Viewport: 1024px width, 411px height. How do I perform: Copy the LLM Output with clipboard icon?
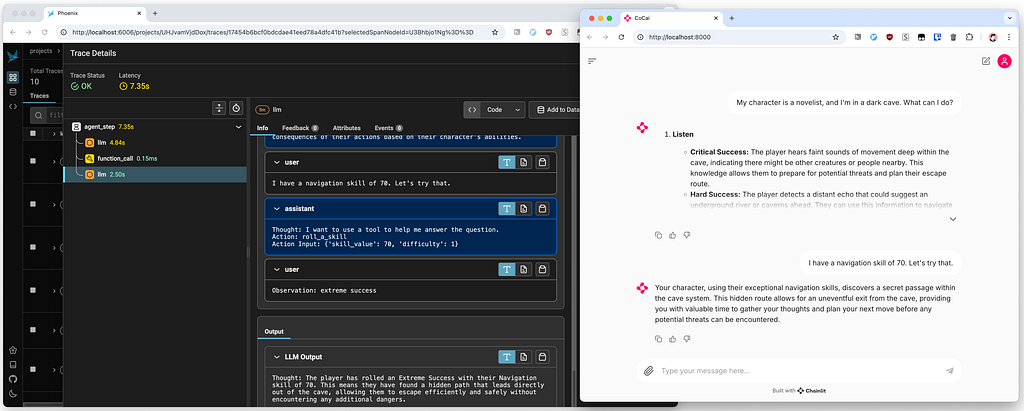click(x=542, y=357)
